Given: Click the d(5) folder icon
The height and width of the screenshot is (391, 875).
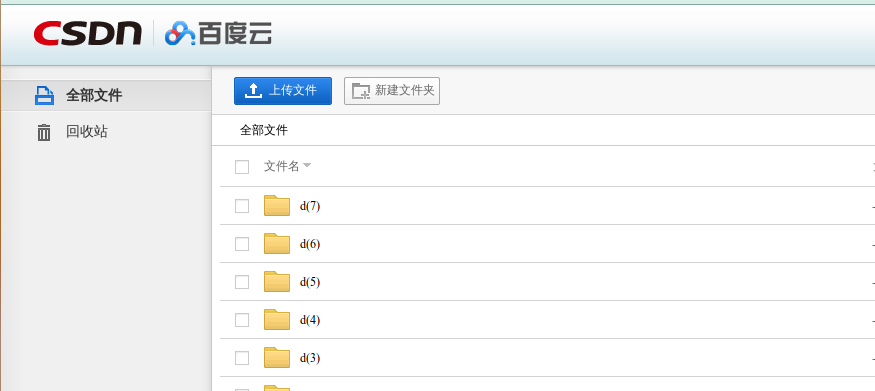Looking at the screenshot, I should point(277,281).
